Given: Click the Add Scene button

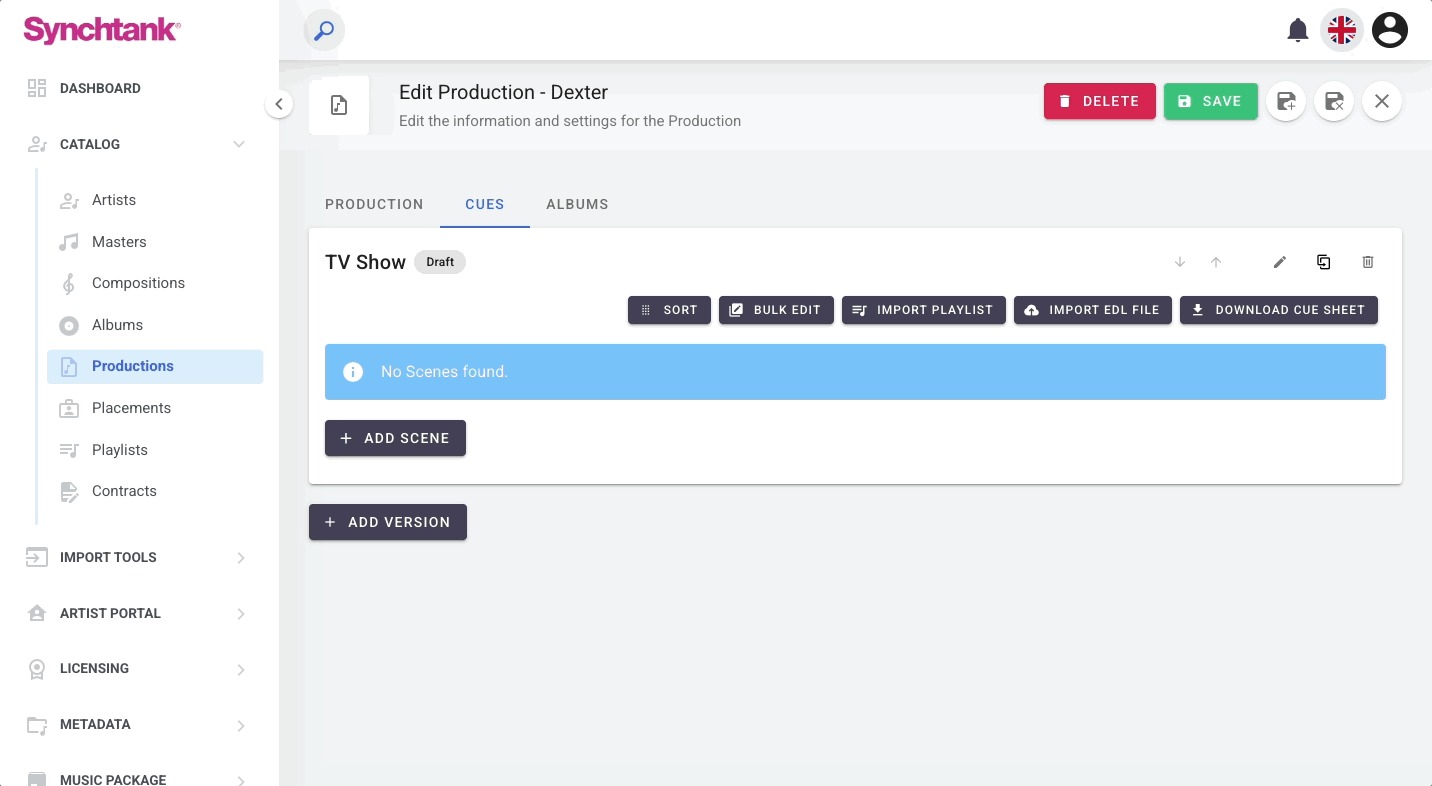Looking at the screenshot, I should 395,438.
